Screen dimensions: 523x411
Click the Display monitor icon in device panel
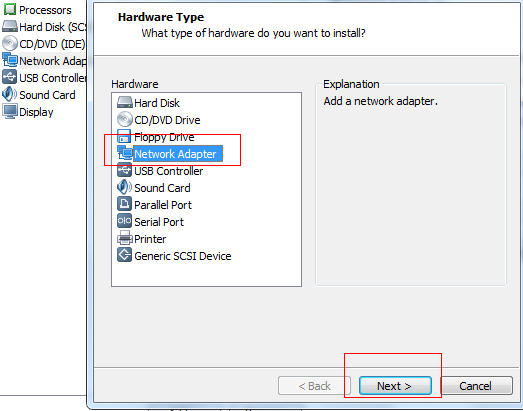(x=10, y=111)
